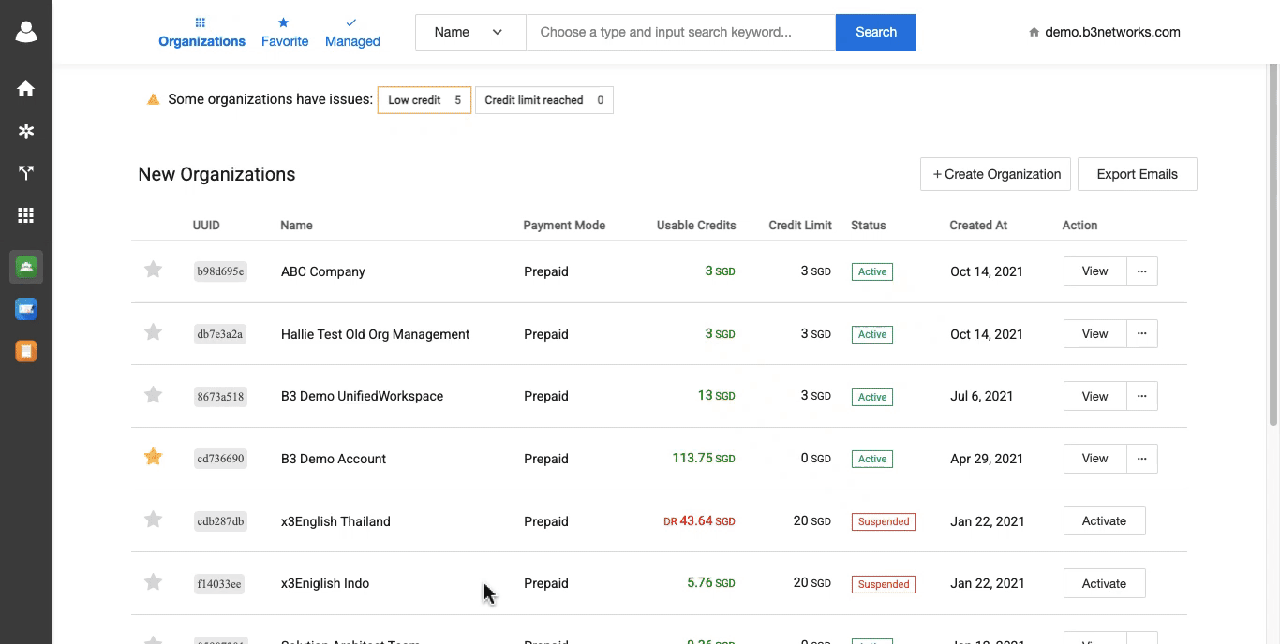Click UUID db7c3a2a chip

(220, 334)
